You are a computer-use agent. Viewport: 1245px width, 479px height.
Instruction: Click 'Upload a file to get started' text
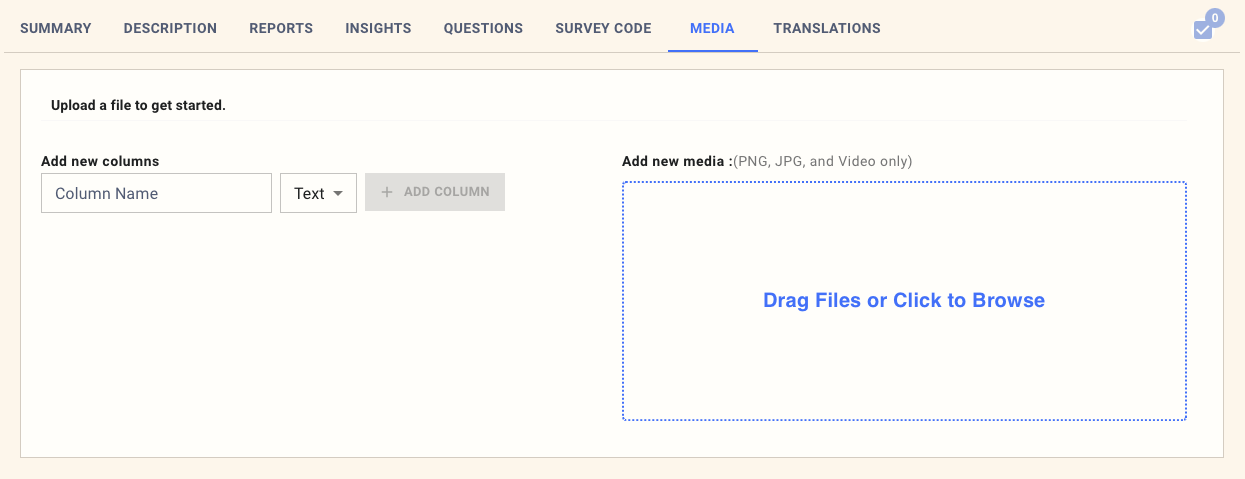(x=138, y=105)
